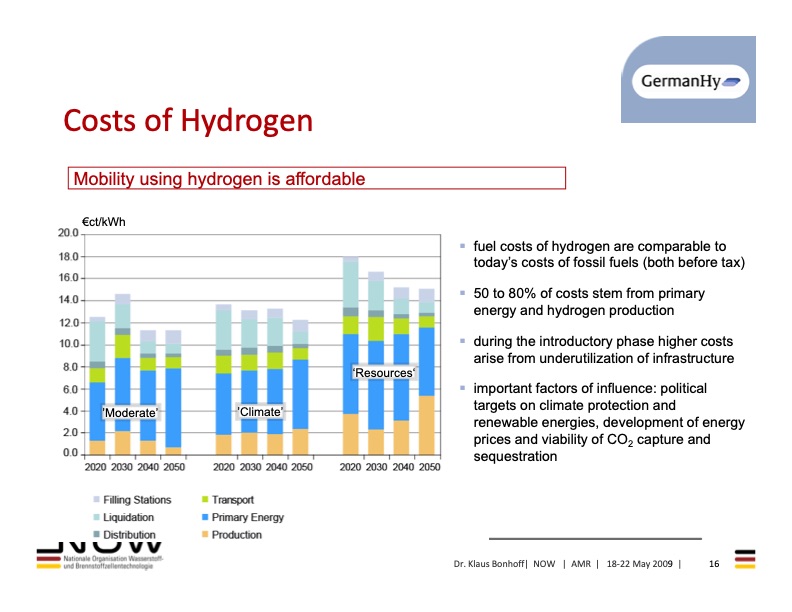Click the bullet about fuel costs of hydrogen
Image resolution: width=792 pixels, height=612 pixels.
[609, 254]
